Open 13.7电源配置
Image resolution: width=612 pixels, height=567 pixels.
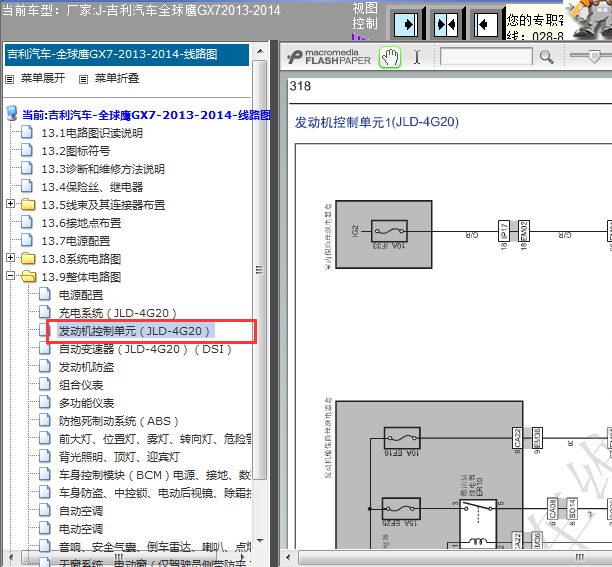click(76, 241)
